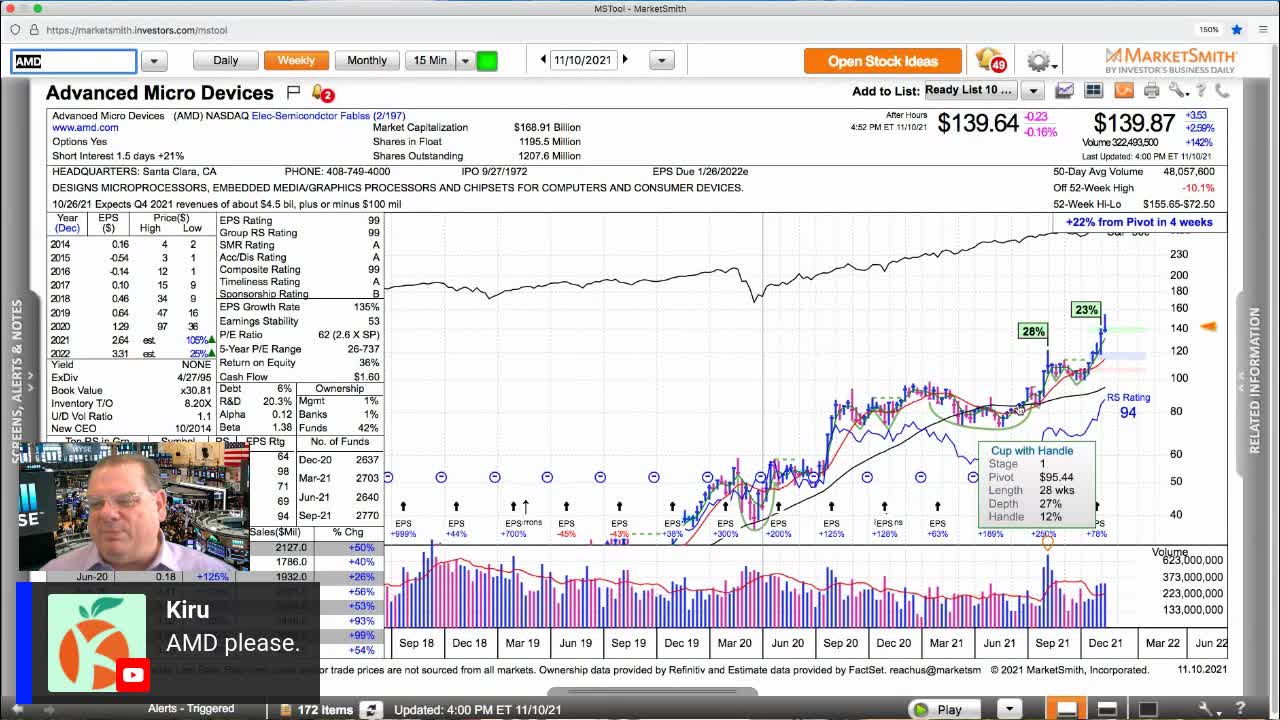The width and height of the screenshot is (1280, 720).
Task: Click the AMD symbol input field
Action: [x=74, y=61]
